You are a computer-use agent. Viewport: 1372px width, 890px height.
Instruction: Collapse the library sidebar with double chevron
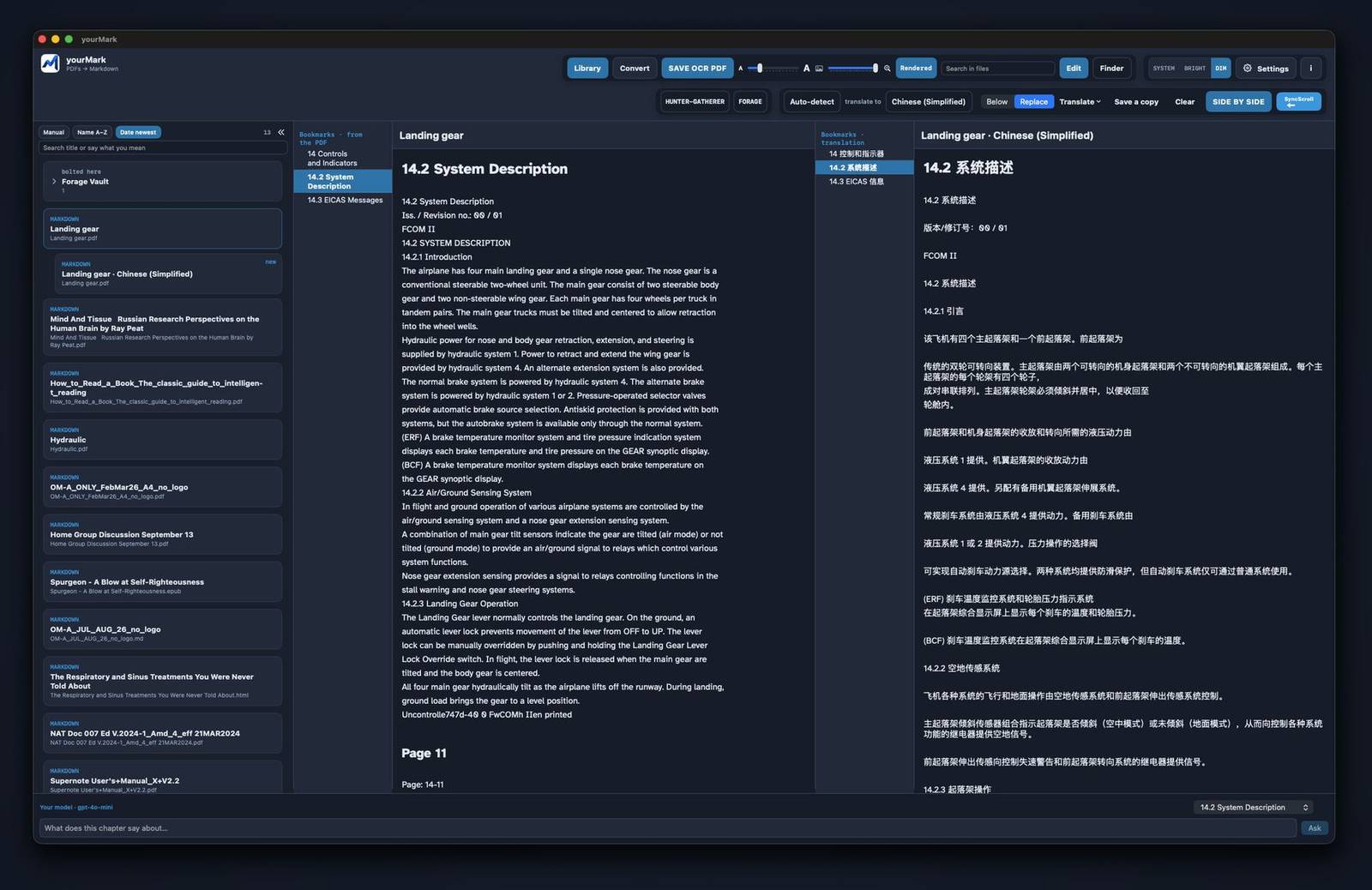(281, 132)
